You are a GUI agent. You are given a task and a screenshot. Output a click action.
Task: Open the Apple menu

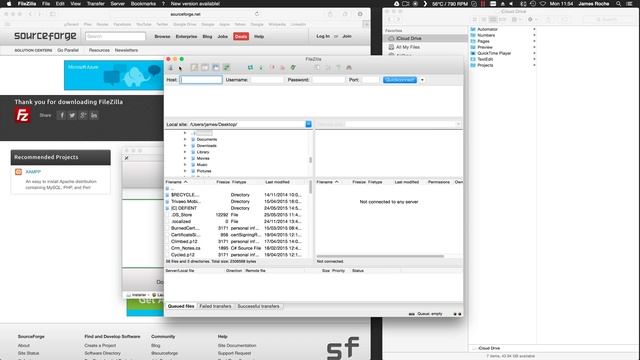9,4
